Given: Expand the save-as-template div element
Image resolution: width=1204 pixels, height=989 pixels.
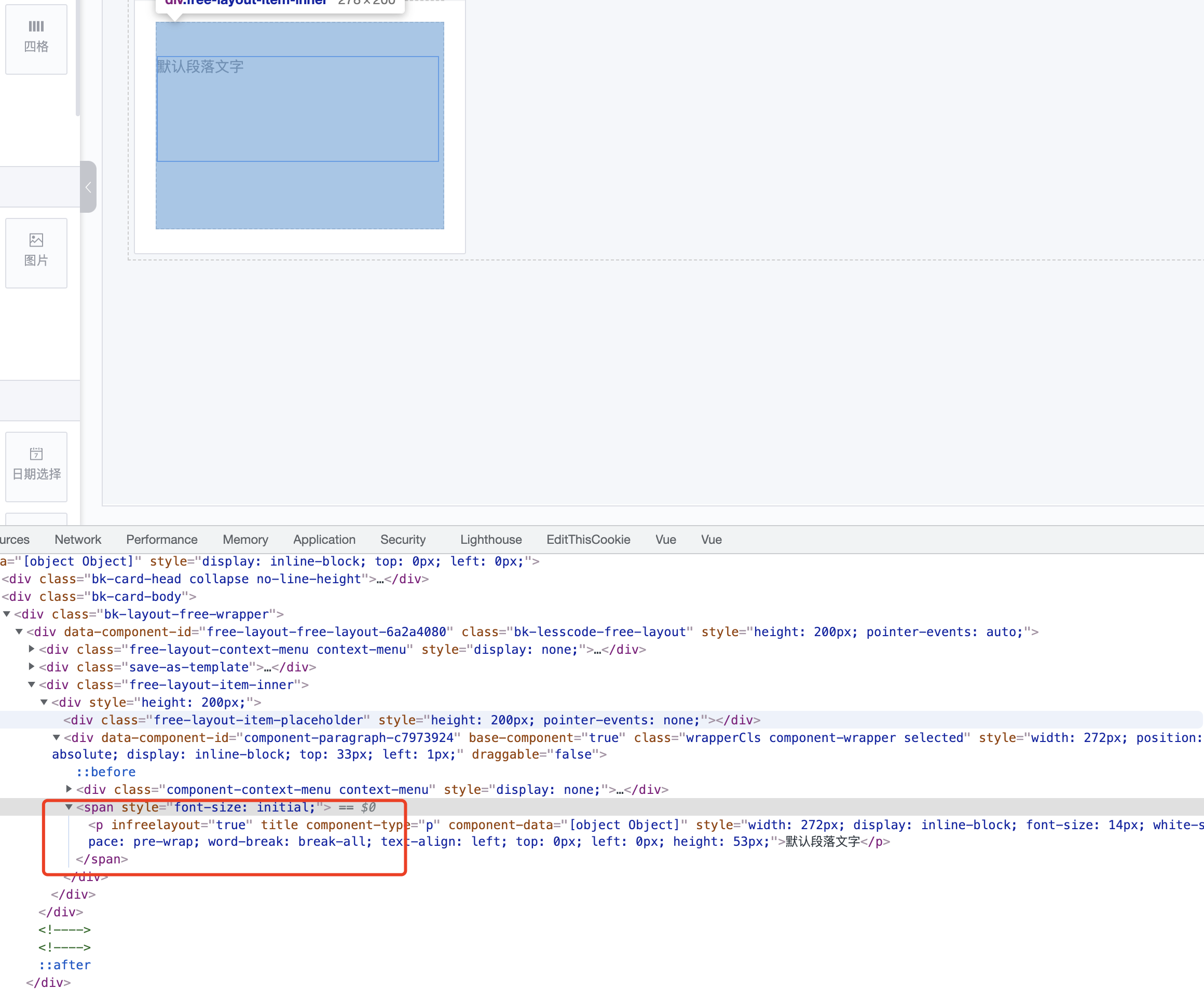Looking at the screenshot, I should (30, 667).
